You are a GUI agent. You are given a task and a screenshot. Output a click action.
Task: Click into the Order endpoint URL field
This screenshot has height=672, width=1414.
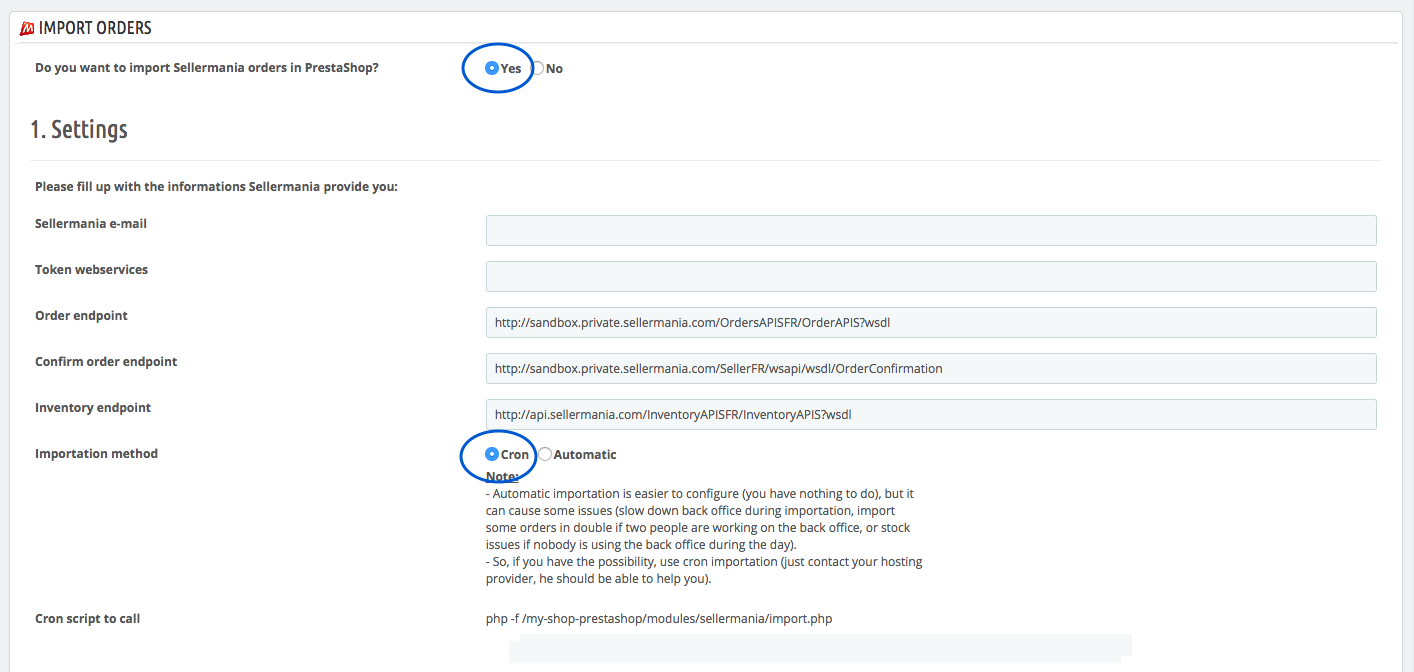coord(931,322)
